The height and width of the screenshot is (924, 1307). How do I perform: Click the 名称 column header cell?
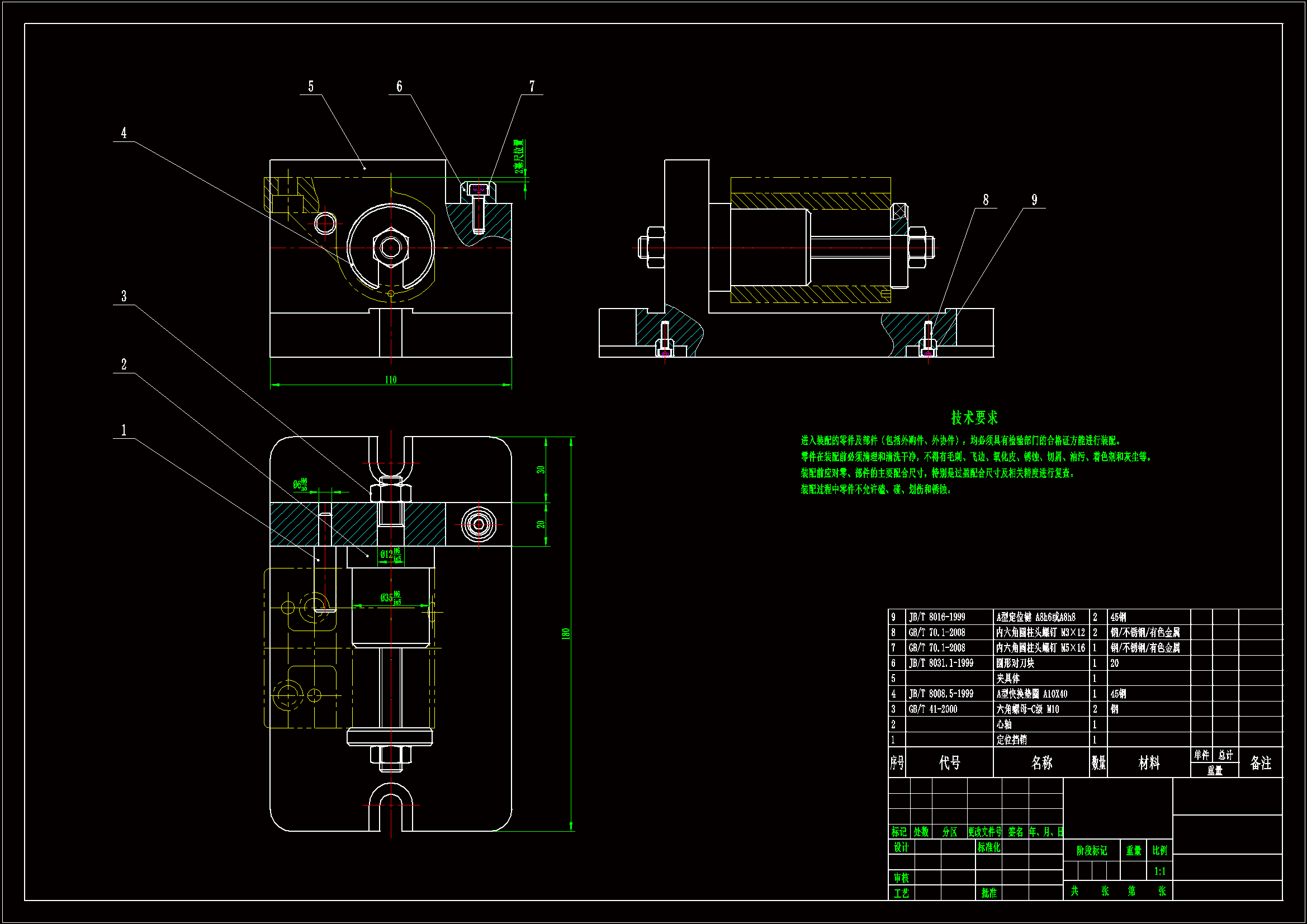click(x=1041, y=763)
